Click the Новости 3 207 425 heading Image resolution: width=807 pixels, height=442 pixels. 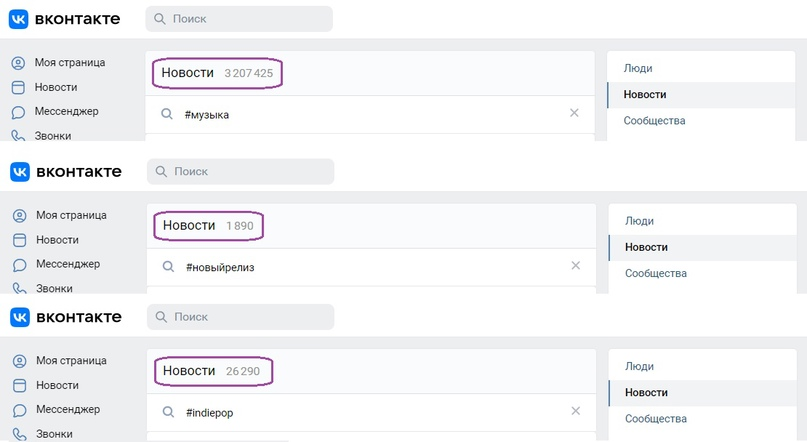pos(217,73)
